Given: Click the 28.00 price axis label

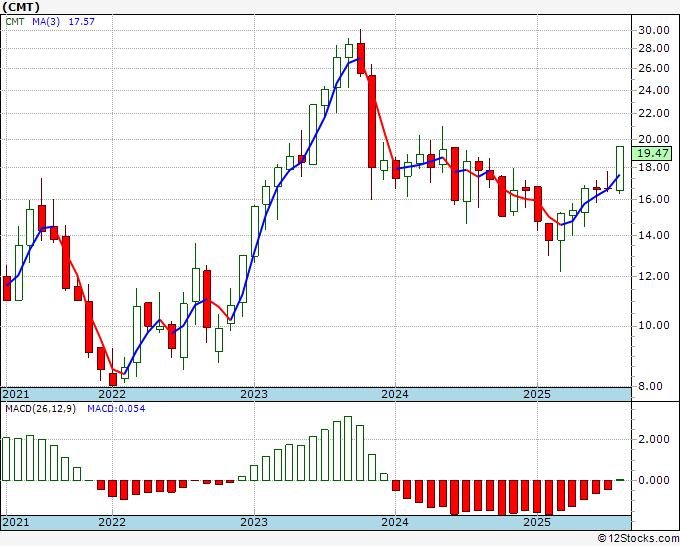Looking at the screenshot, I should point(654,48).
